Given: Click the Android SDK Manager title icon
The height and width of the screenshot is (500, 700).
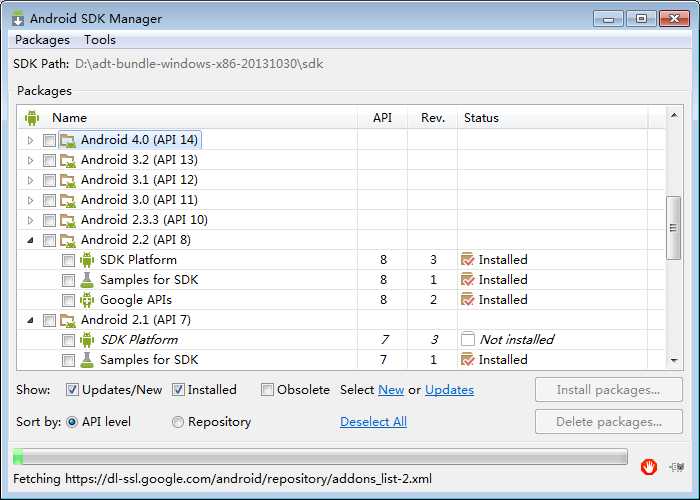Looking at the screenshot, I should 18,19.
